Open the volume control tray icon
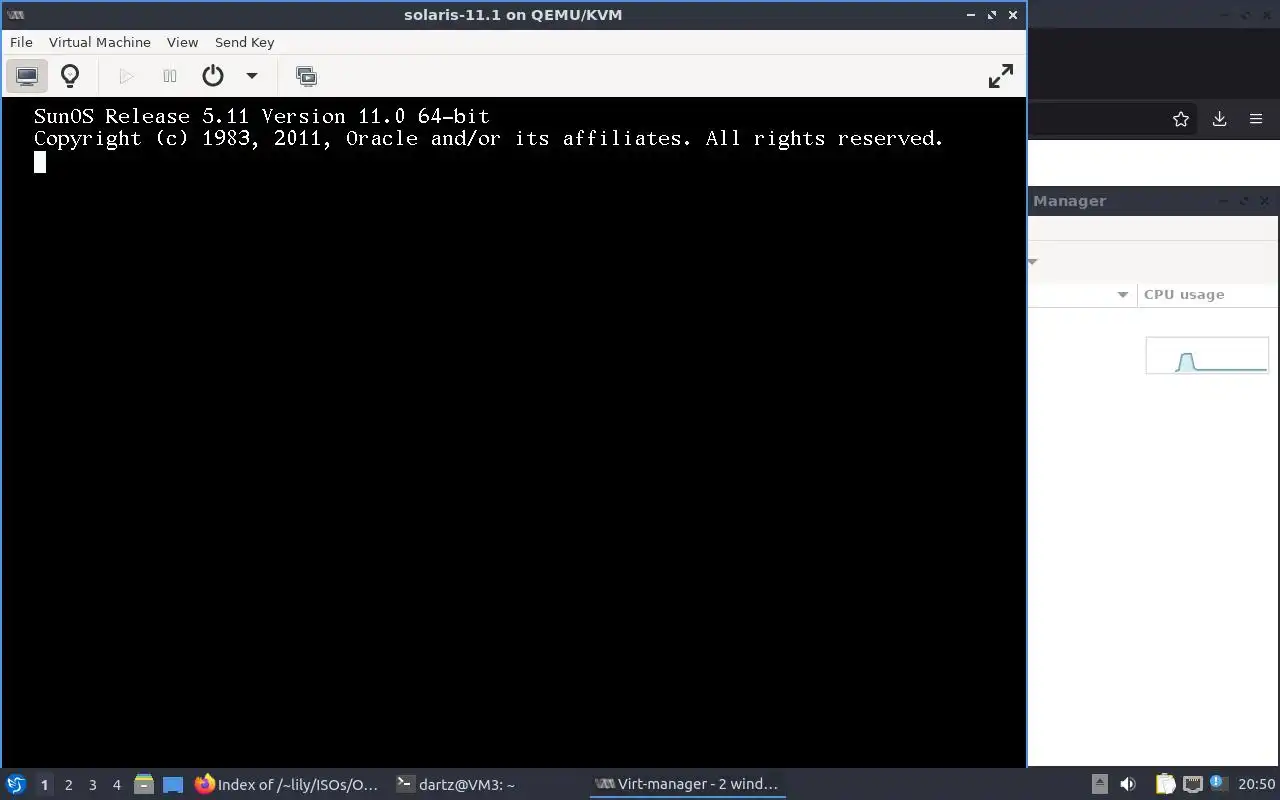Screen dimensions: 1280x800 pos(1128,784)
